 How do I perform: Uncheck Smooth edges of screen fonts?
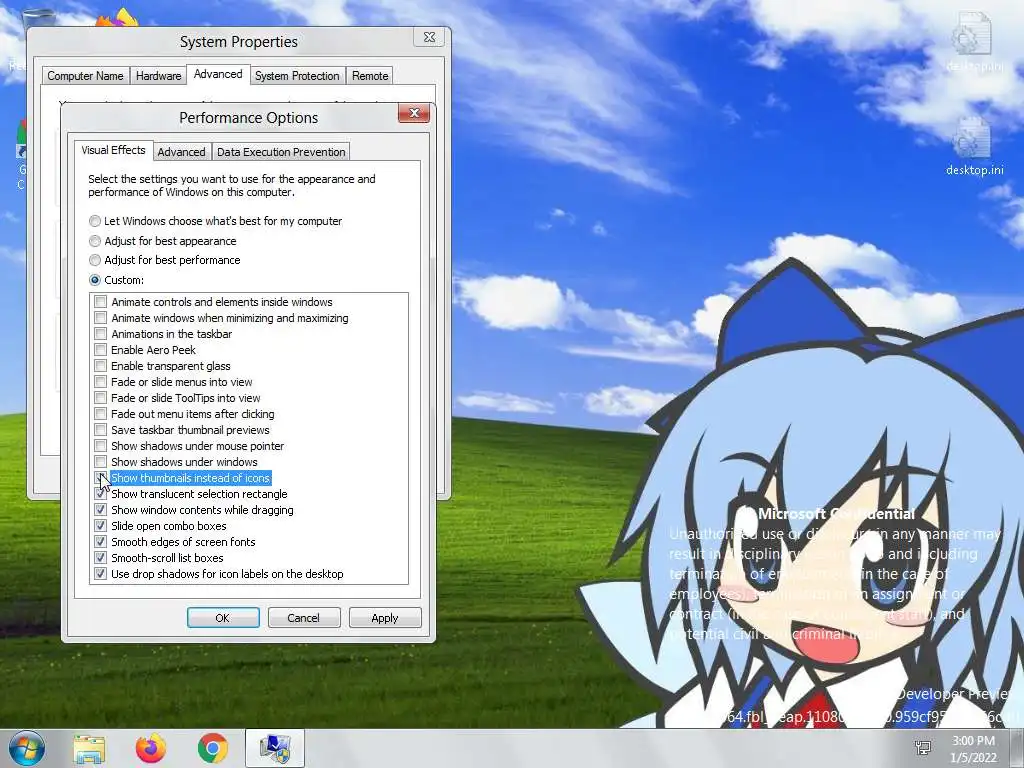click(x=101, y=542)
